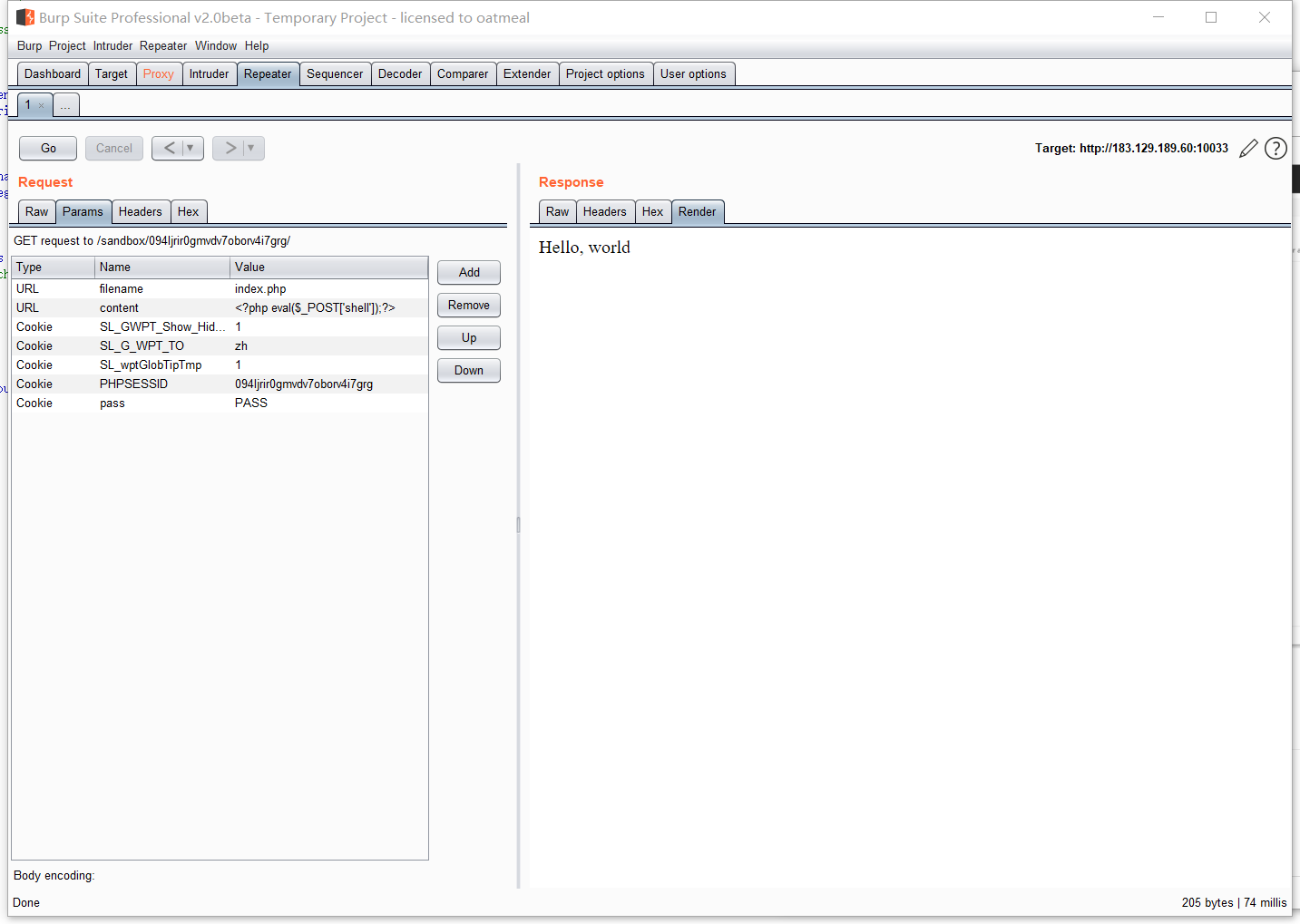The image size is (1300, 924).
Task: Show the request Raw view
Action: (x=37, y=212)
